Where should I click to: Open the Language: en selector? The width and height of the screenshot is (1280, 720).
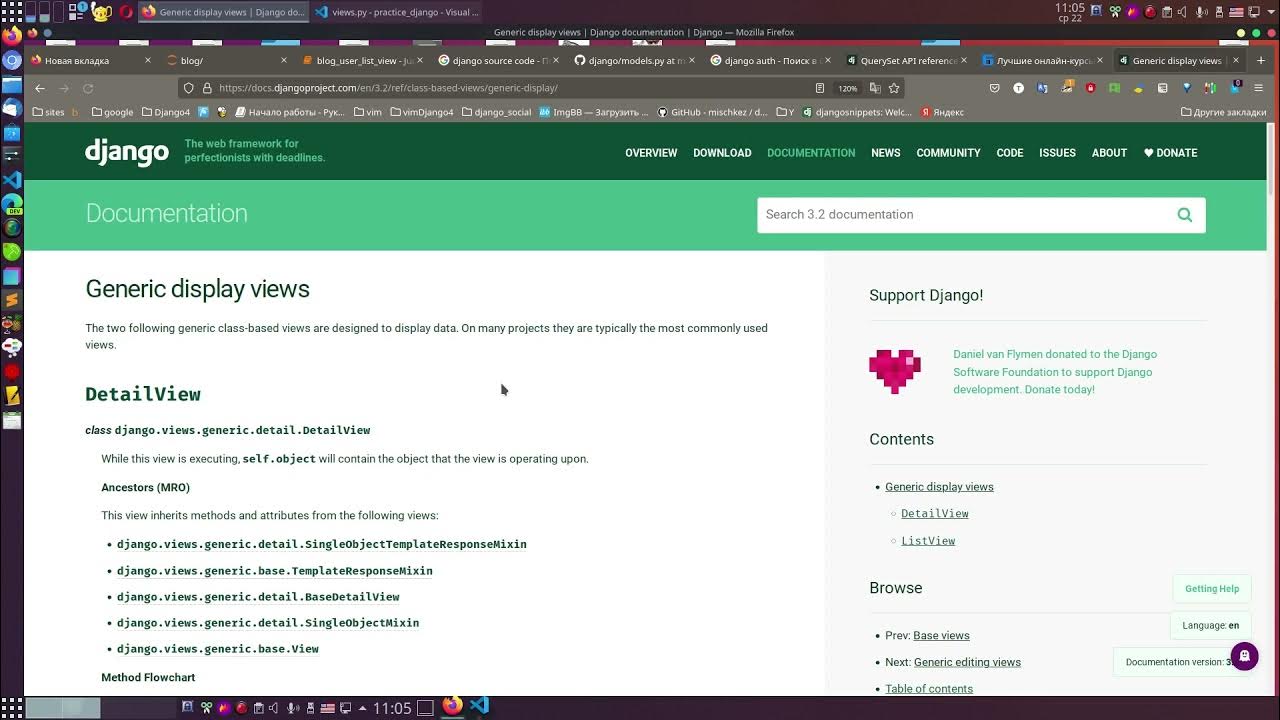[1210, 625]
